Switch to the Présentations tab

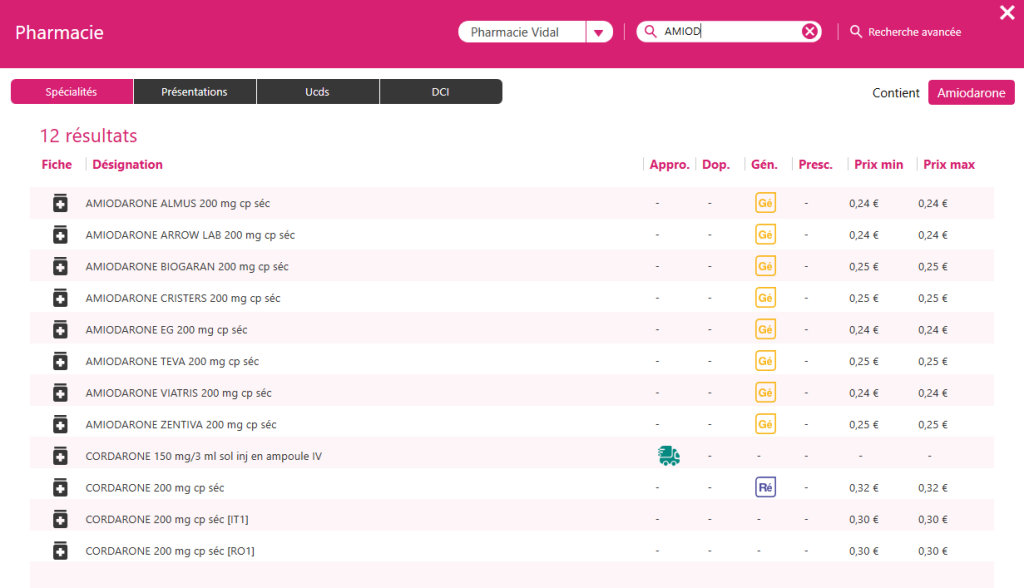(194, 91)
